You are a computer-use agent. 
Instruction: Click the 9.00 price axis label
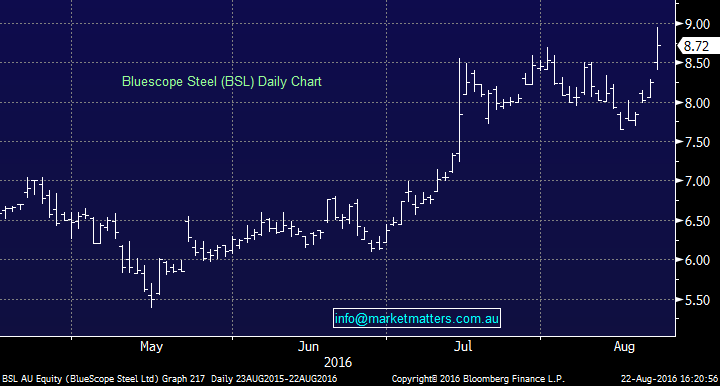697,24
